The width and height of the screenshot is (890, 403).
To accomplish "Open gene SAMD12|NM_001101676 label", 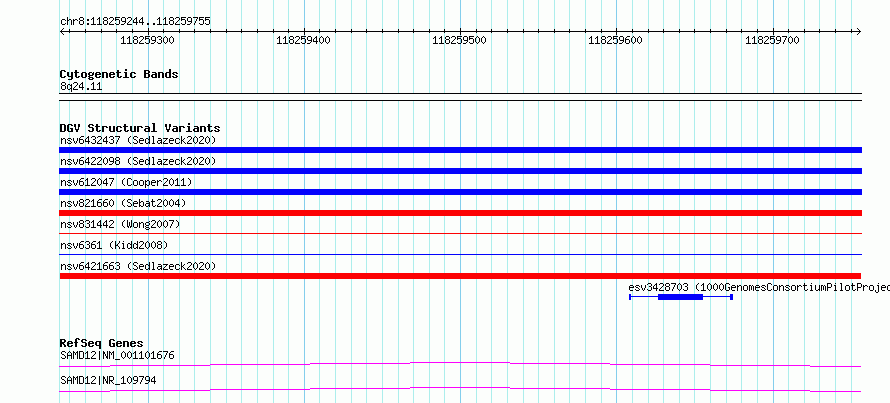I will point(117,356).
